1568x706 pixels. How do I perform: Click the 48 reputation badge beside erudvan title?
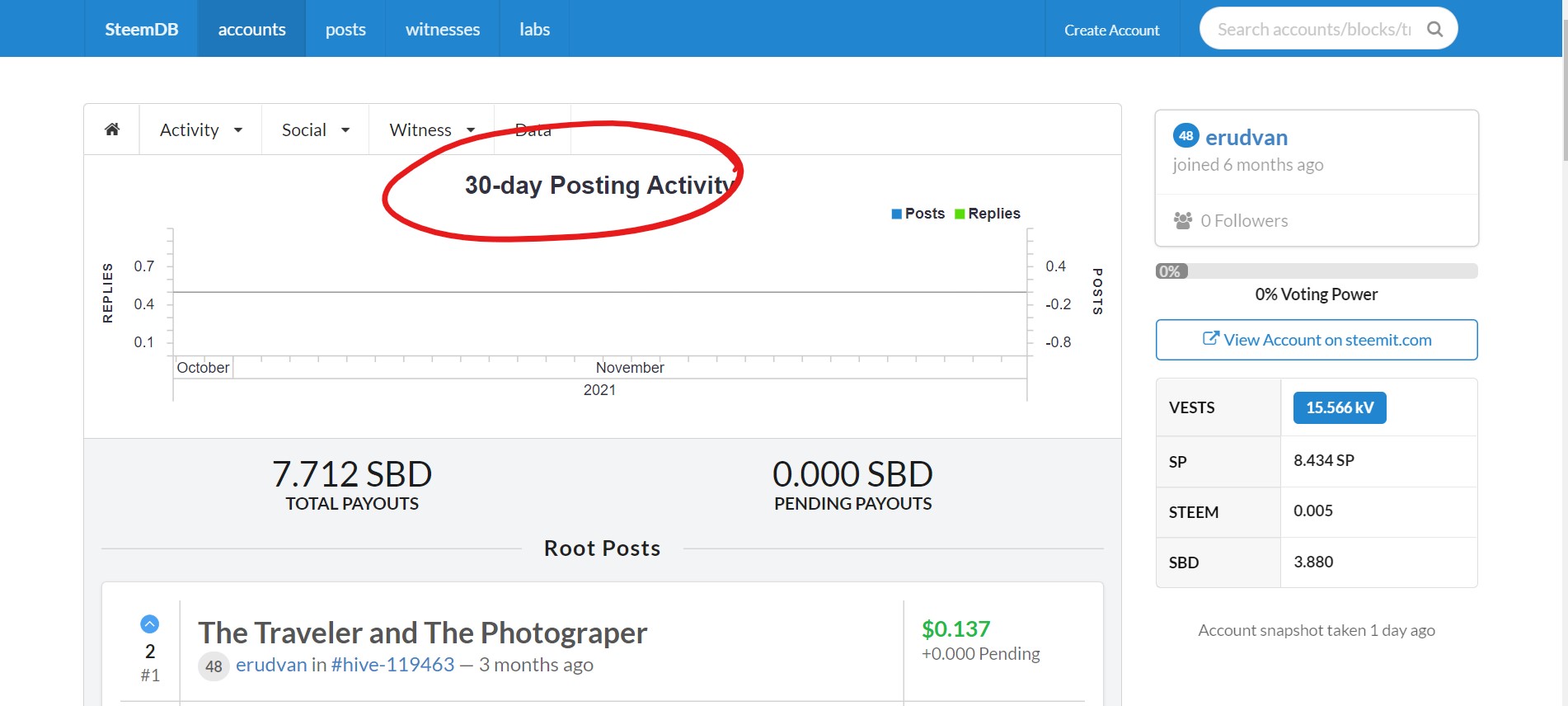pyautogui.click(x=1185, y=135)
